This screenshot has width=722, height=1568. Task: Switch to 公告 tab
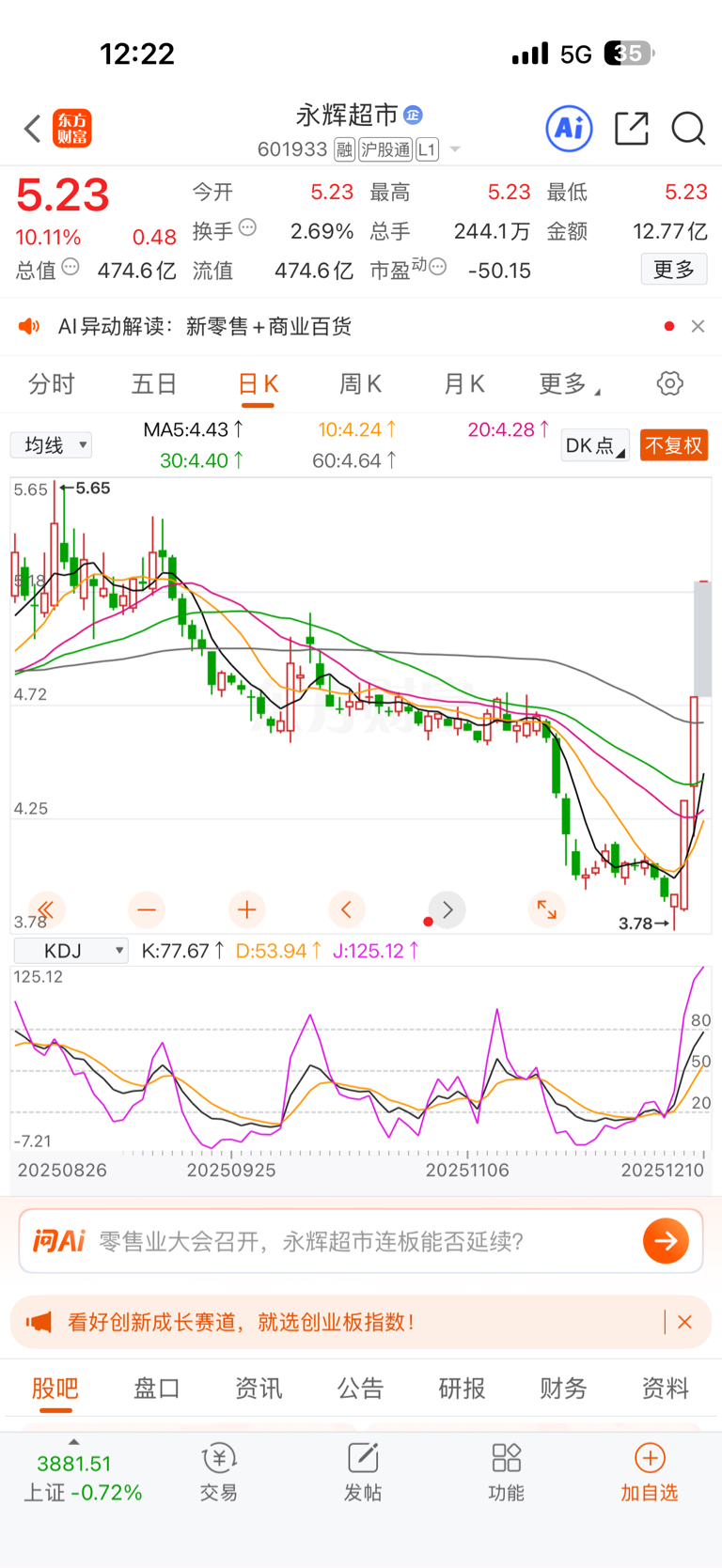360,1388
